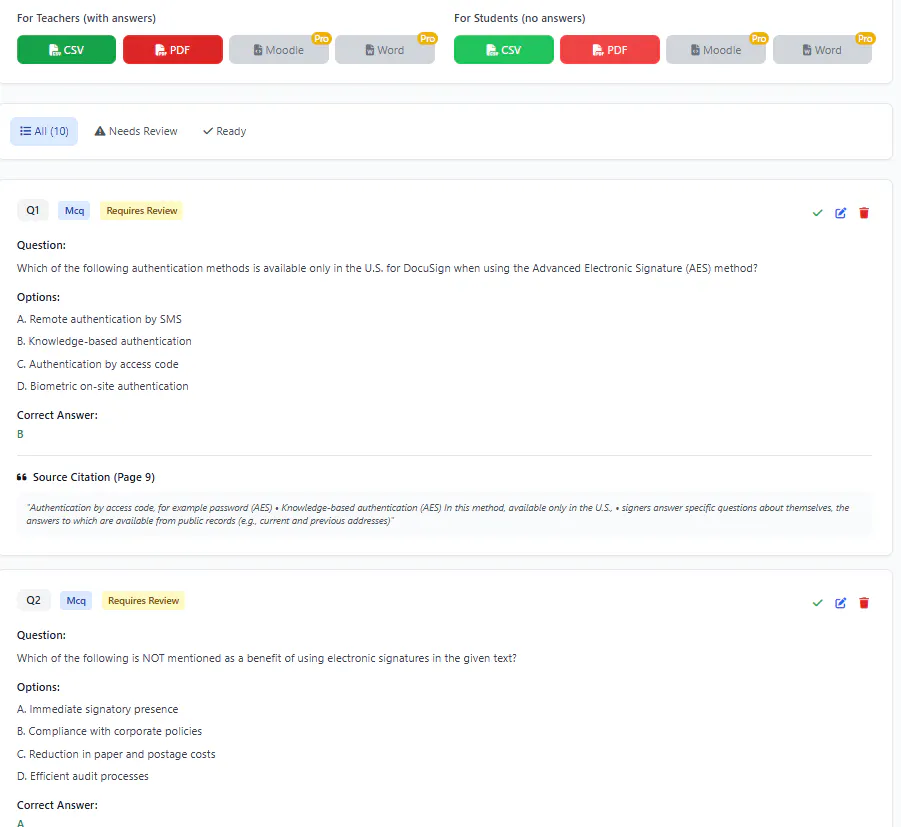Click the teachers' Word export button
Screen dimensions: 901x827
pos(385,49)
